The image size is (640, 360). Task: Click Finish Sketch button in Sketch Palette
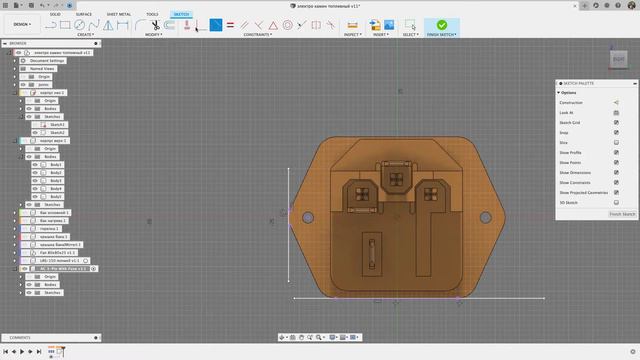[x=622, y=214]
